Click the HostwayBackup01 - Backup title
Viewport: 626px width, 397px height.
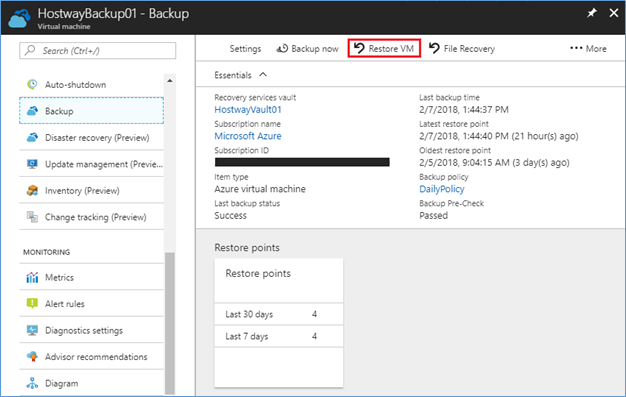113,14
